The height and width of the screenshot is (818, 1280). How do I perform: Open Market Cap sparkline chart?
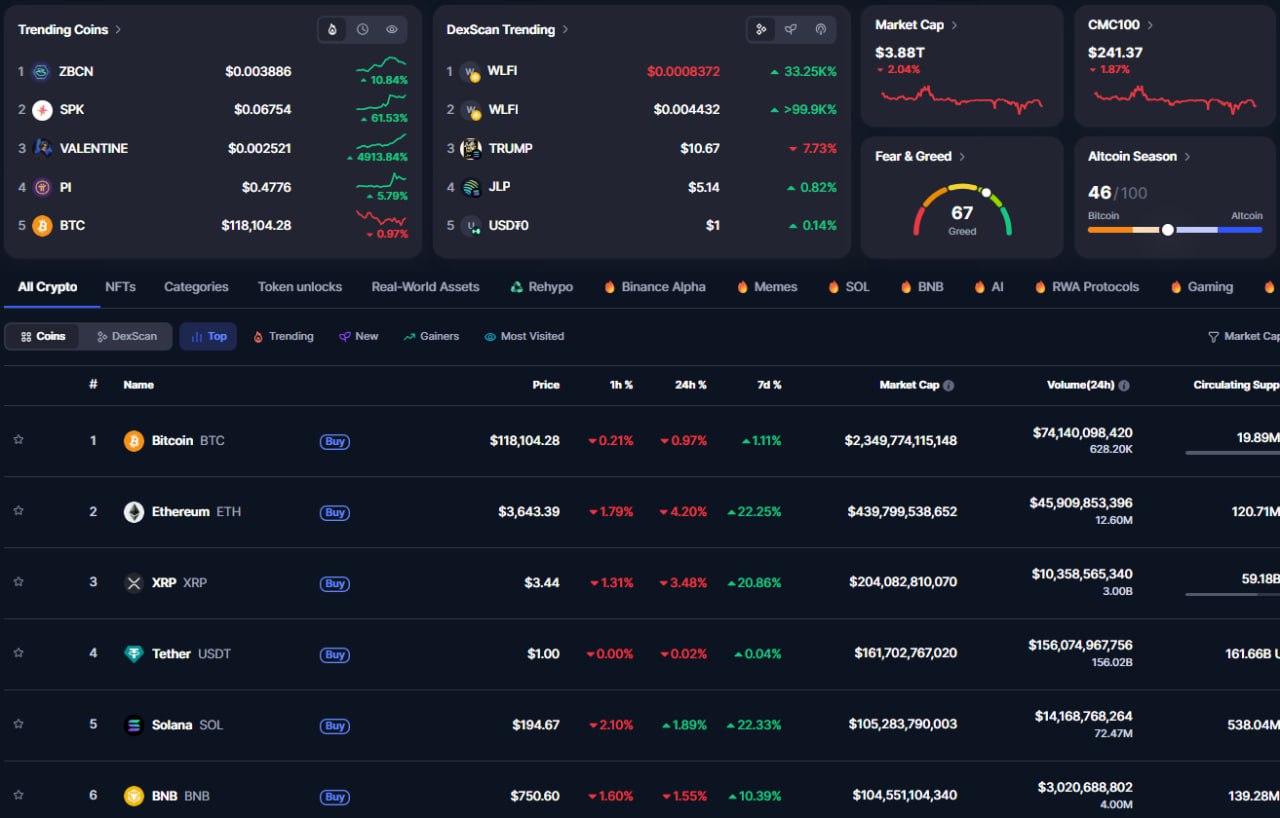point(961,99)
